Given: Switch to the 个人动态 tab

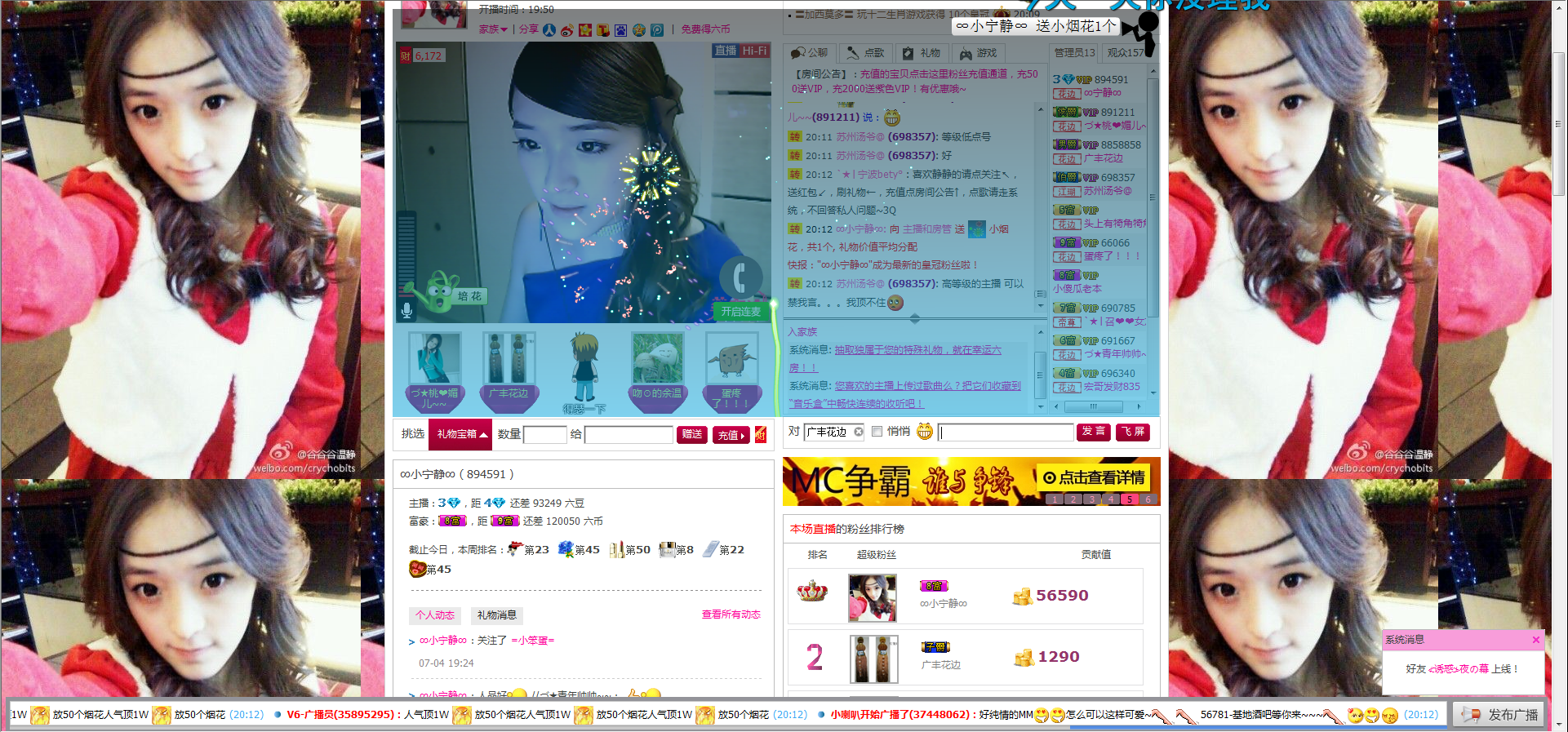Looking at the screenshot, I should 435,615.
